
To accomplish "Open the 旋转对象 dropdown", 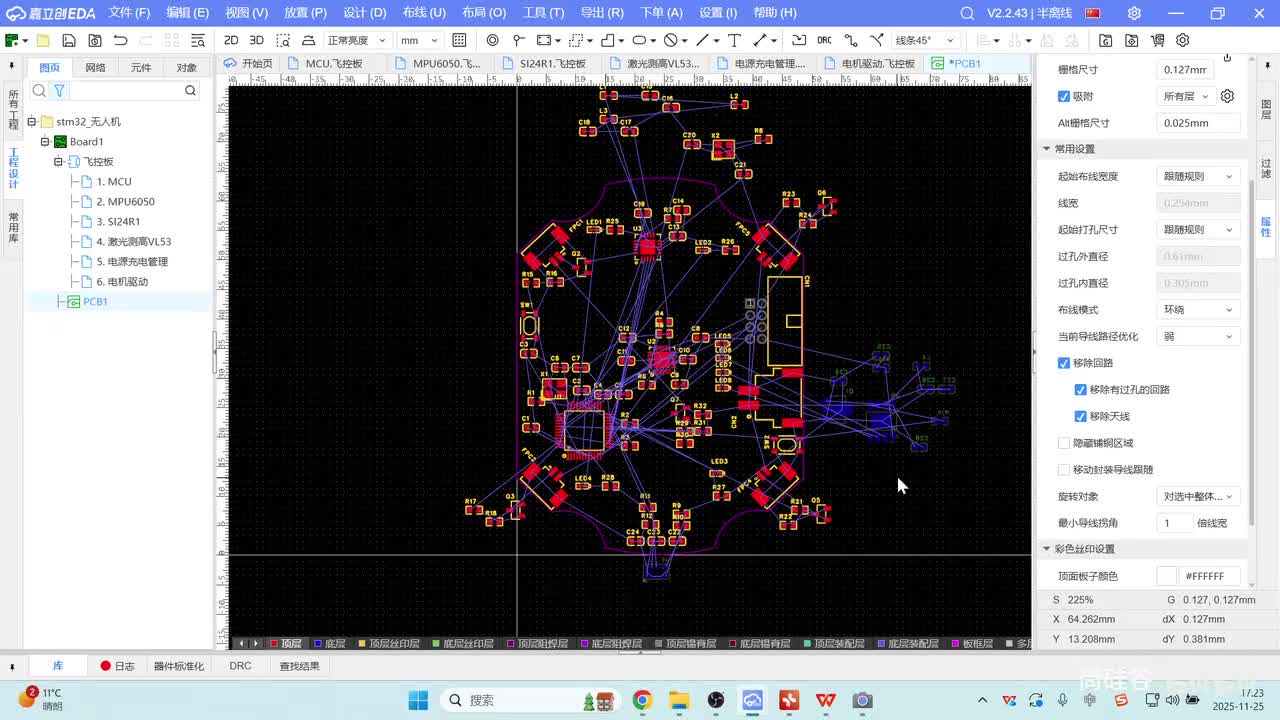I will (1199, 496).
